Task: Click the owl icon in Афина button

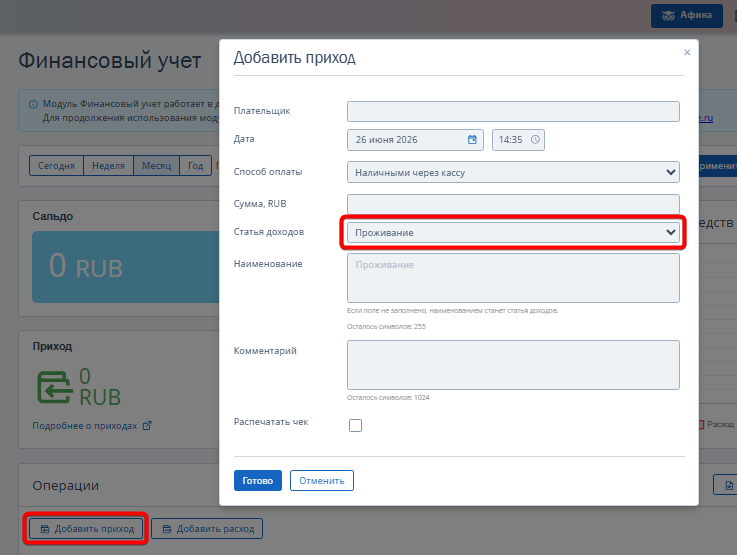Action: point(668,16)
